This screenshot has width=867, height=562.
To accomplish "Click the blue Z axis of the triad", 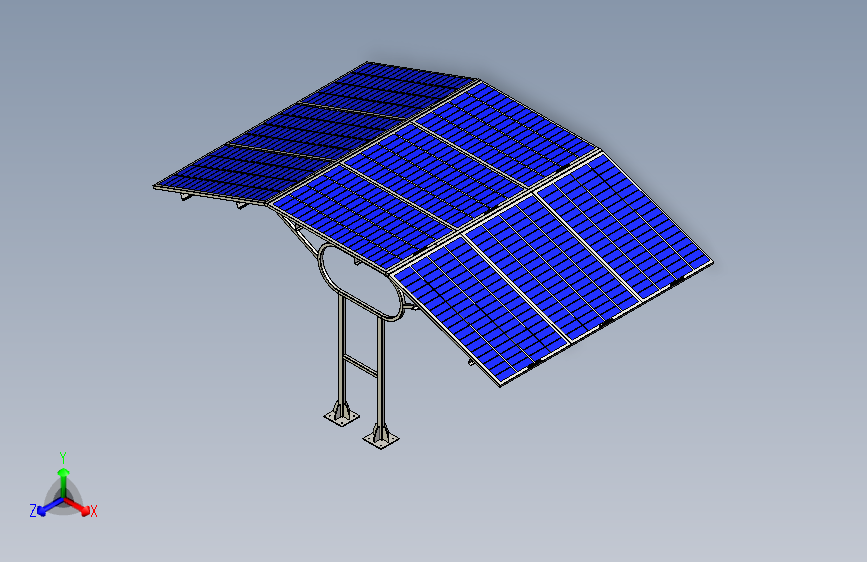I will click(50, 506).
